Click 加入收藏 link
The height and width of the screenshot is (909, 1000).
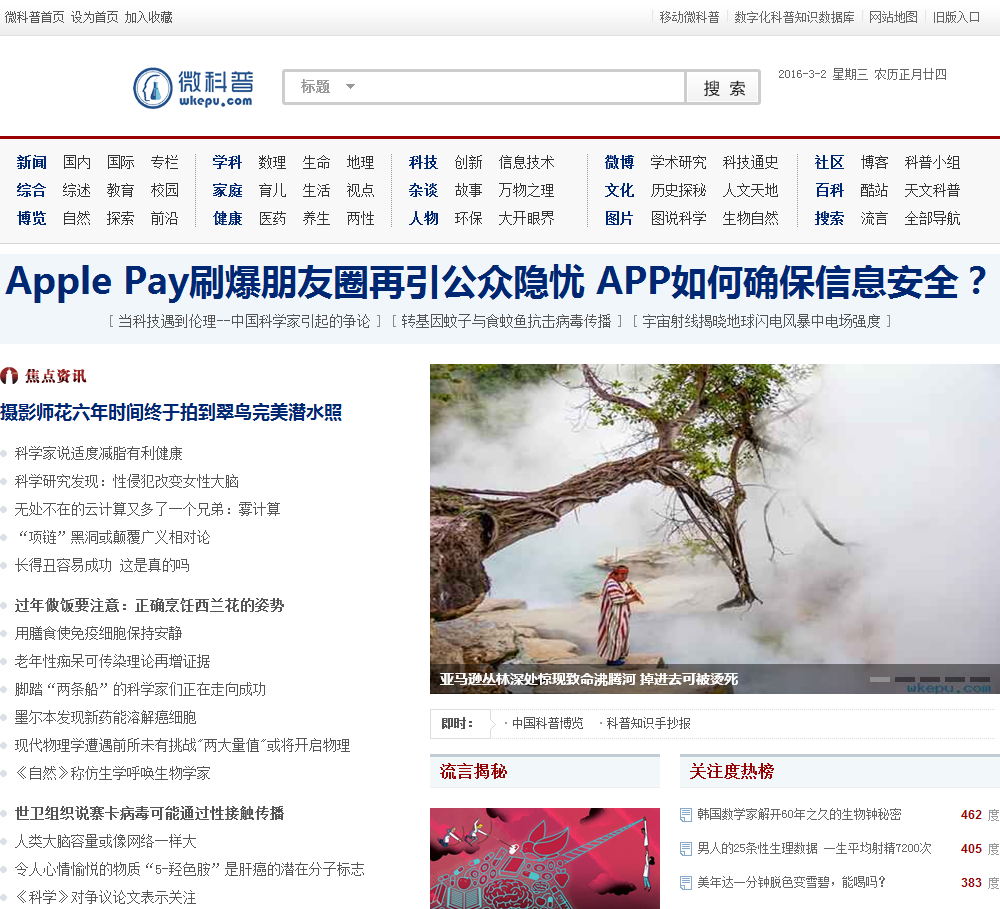pyautogui.click(x=148, y=17)
